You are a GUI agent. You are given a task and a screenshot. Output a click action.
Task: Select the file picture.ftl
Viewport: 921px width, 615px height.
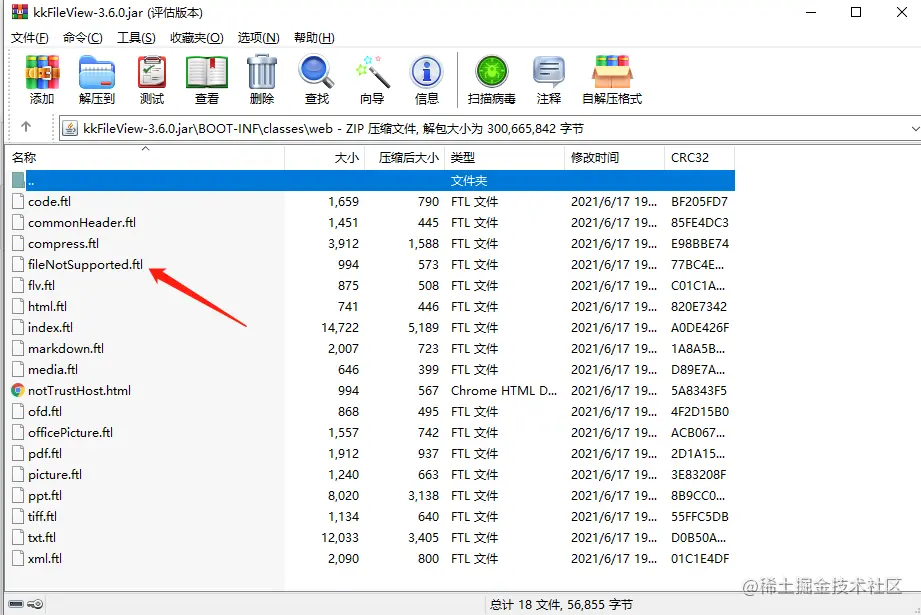[x=55, y=475]
